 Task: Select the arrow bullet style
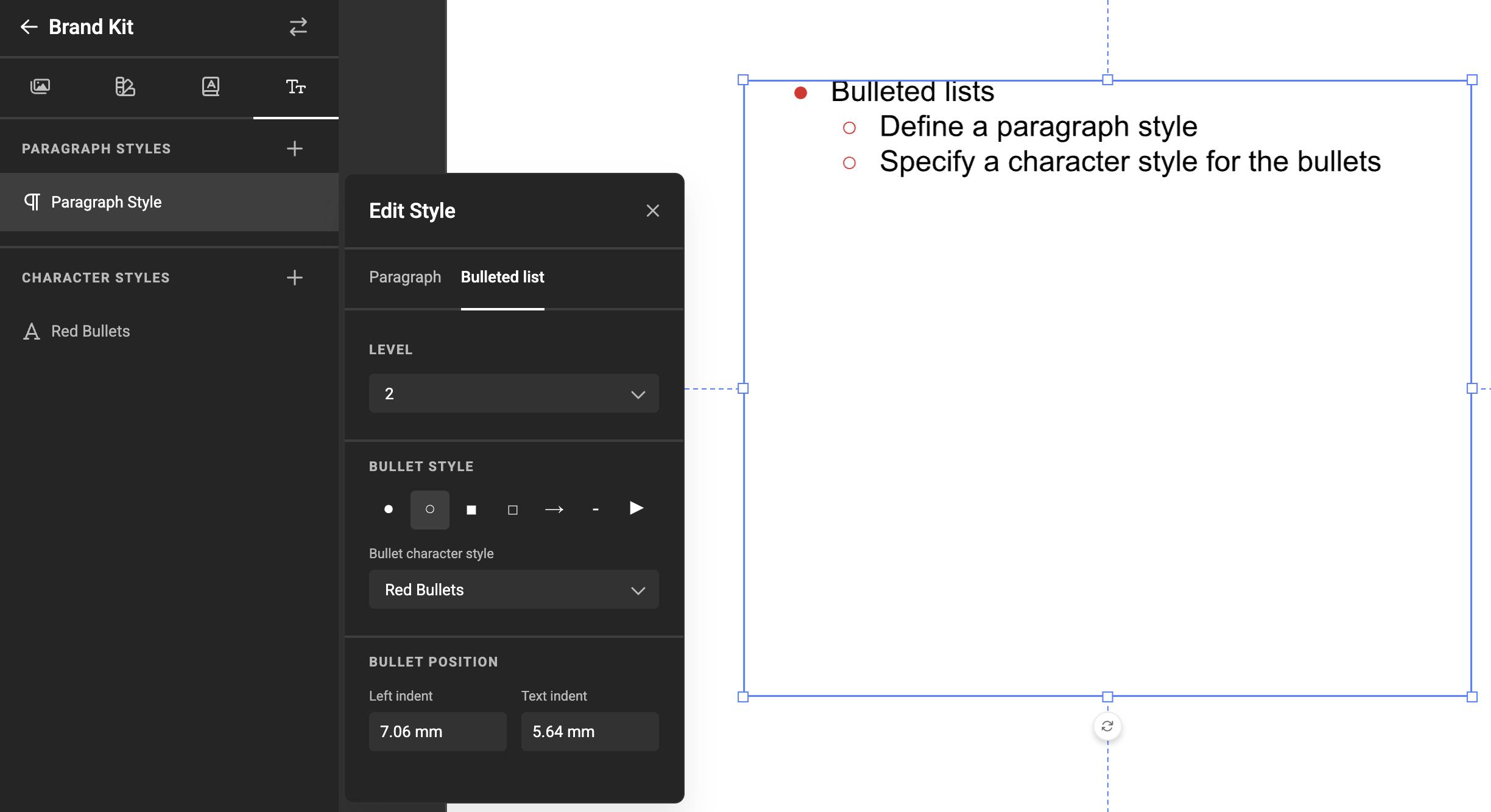pyautogui.click(x=554, y=509)
